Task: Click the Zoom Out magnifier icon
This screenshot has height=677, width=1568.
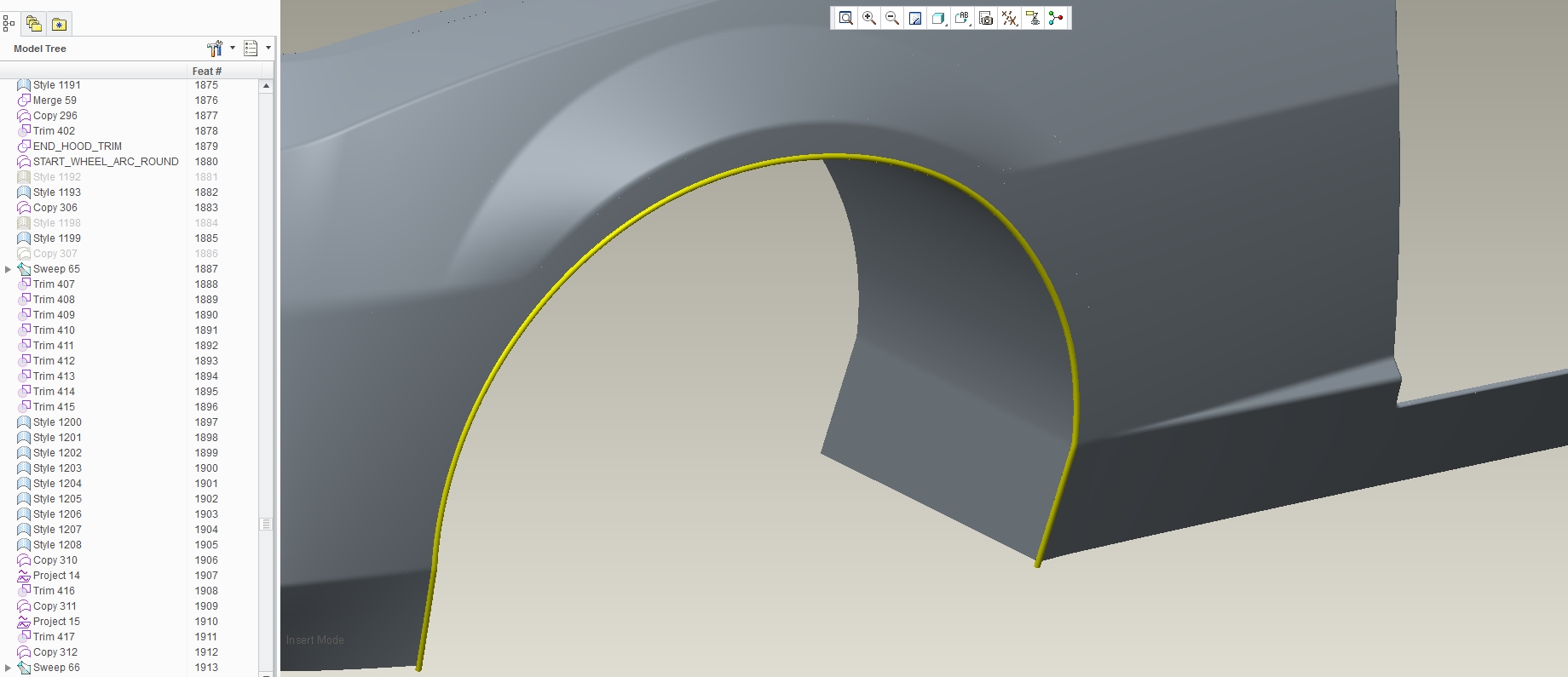Action: click(892, 18)
